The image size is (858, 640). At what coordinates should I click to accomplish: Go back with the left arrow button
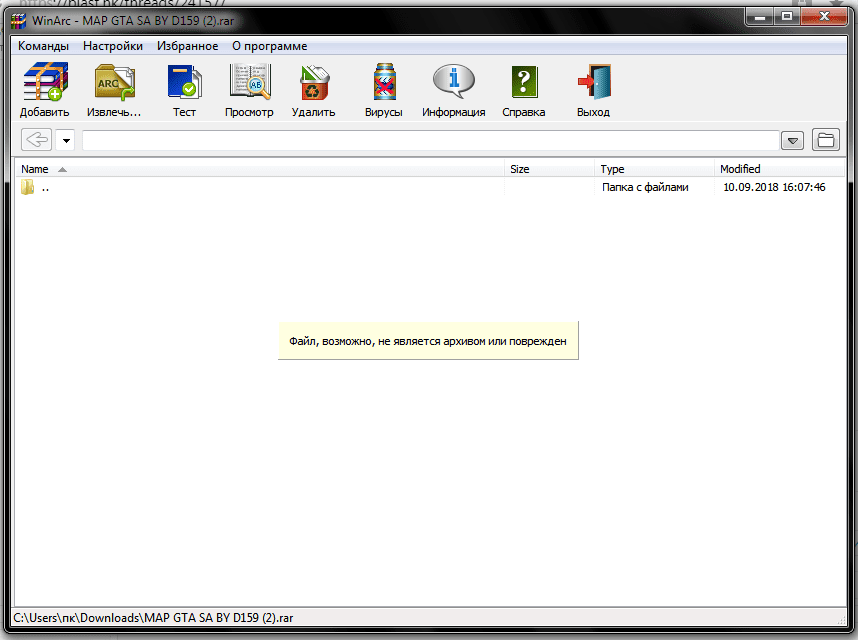coord(37,140)
